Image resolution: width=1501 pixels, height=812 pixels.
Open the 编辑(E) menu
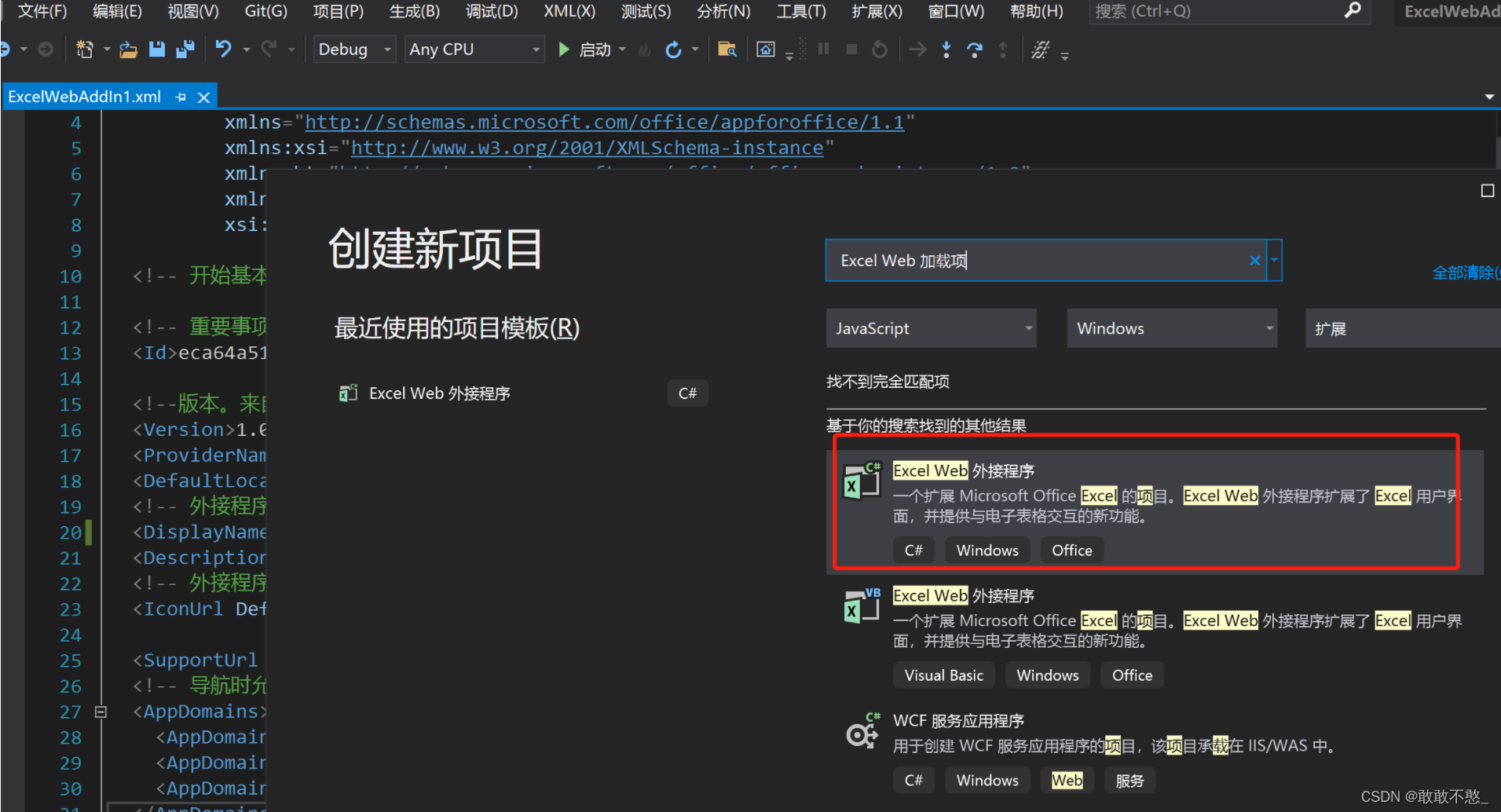tap(118, 11)
